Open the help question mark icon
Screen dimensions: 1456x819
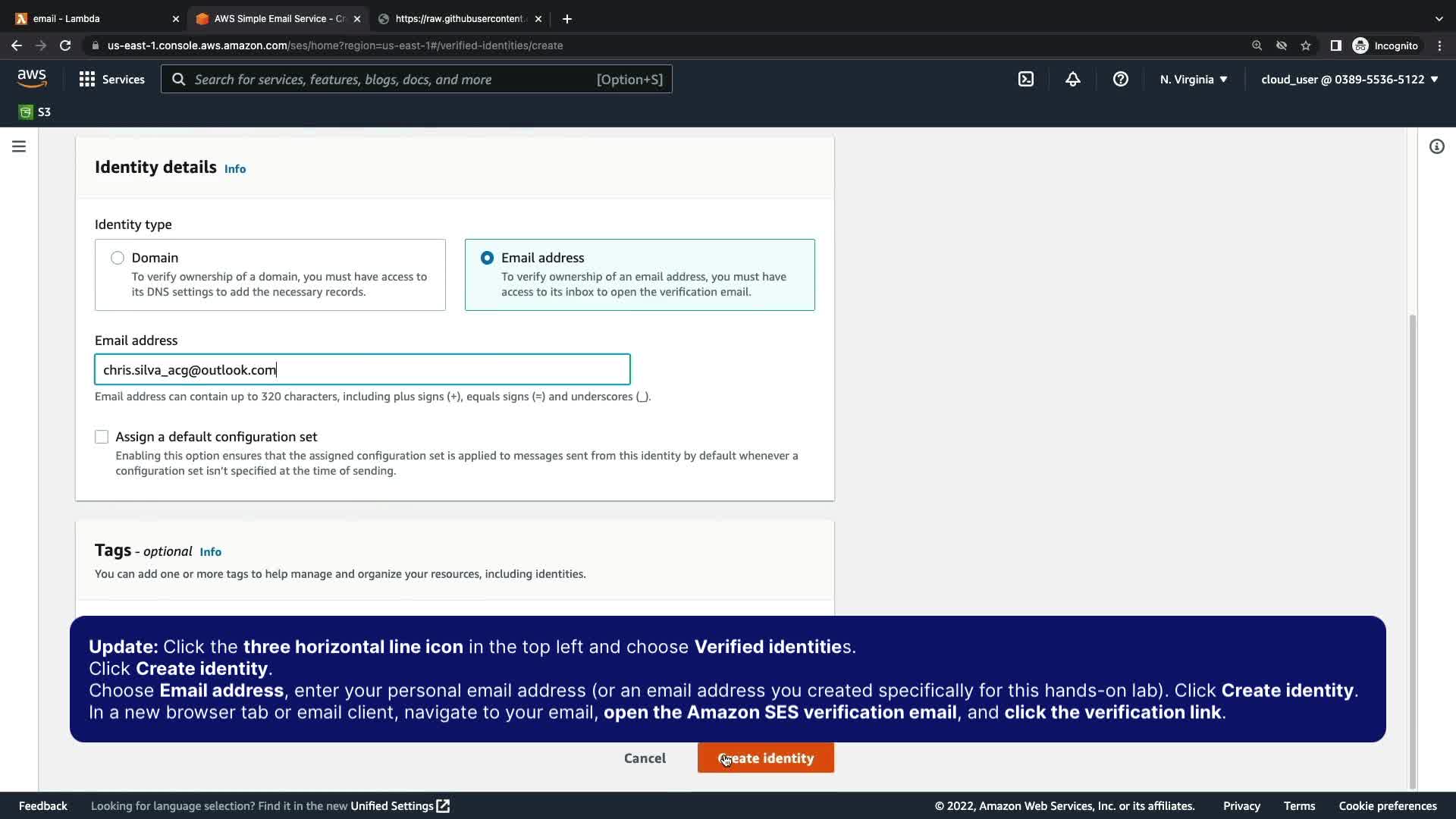(1120, 79)
